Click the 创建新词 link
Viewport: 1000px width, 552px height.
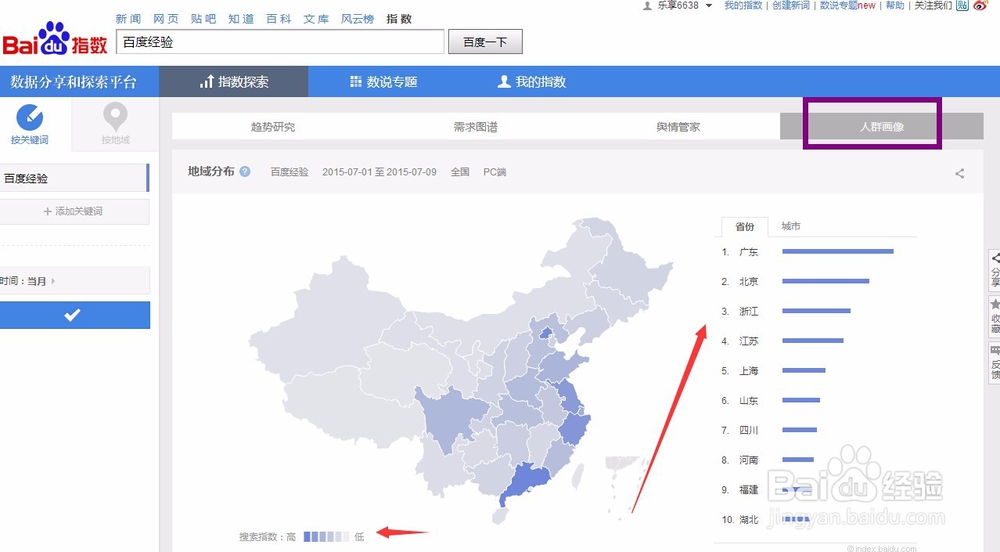click(x=791, y=5)
